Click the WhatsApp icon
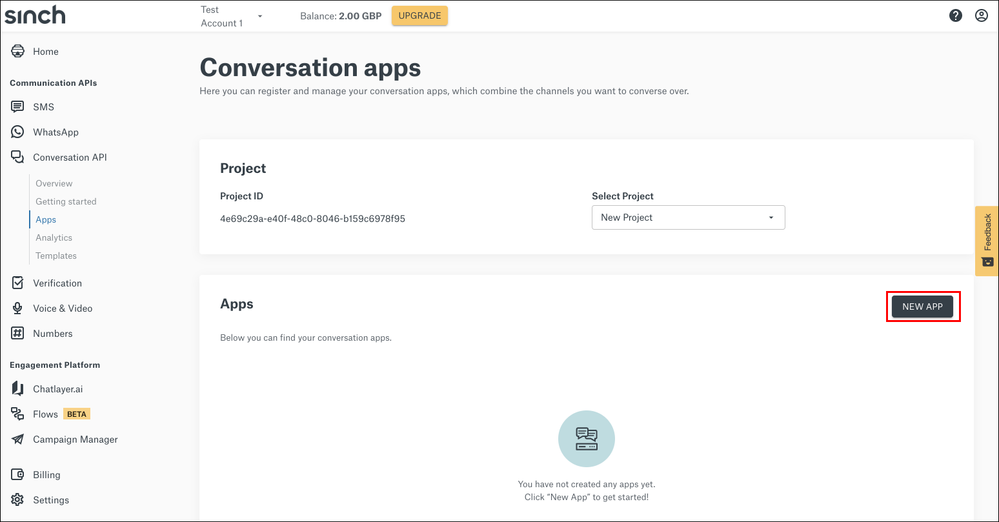The image size is (999, 522). 18,132
